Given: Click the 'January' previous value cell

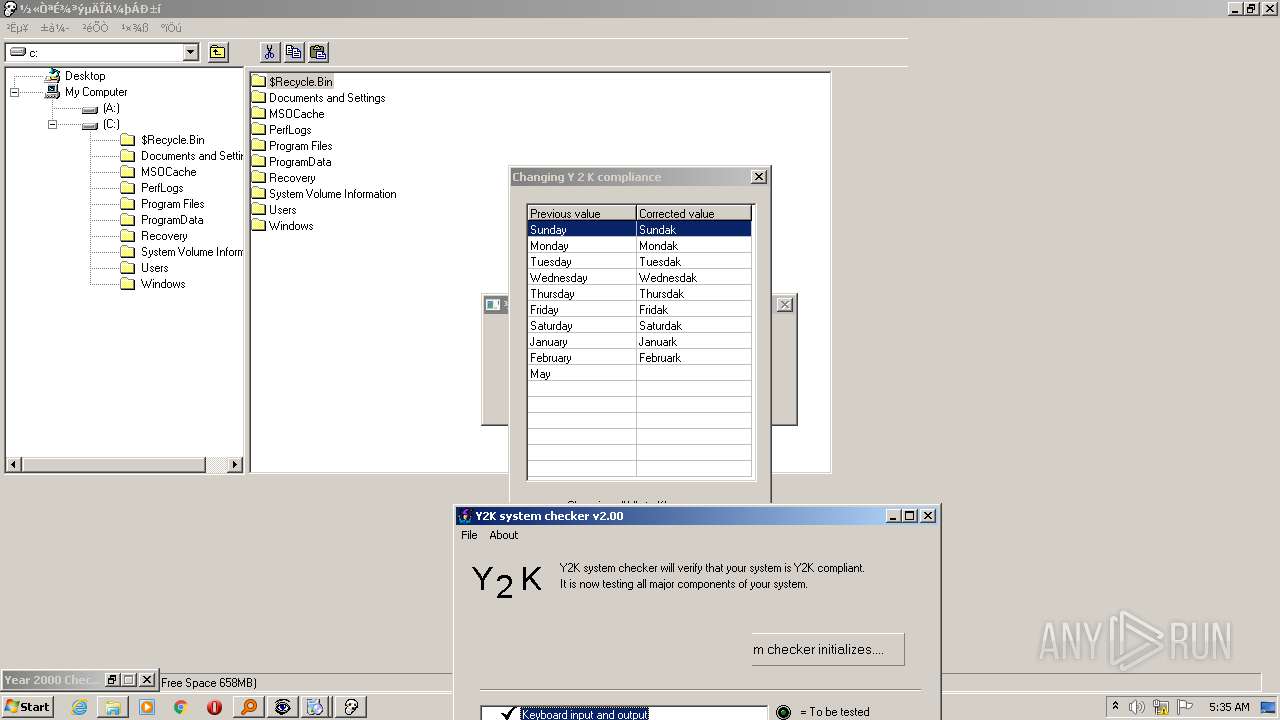Looking at the screenshot, I should pos(581,341).
